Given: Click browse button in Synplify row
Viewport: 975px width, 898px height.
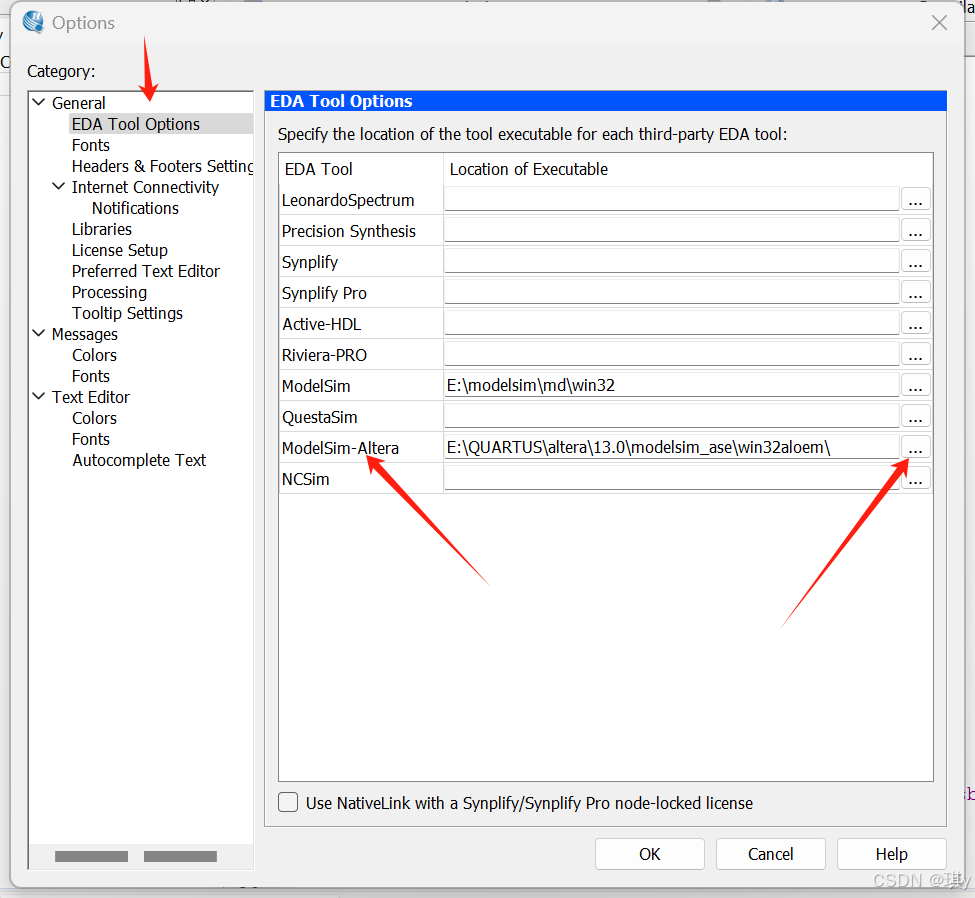Looking at the screenshot, I should coord(915,262).
